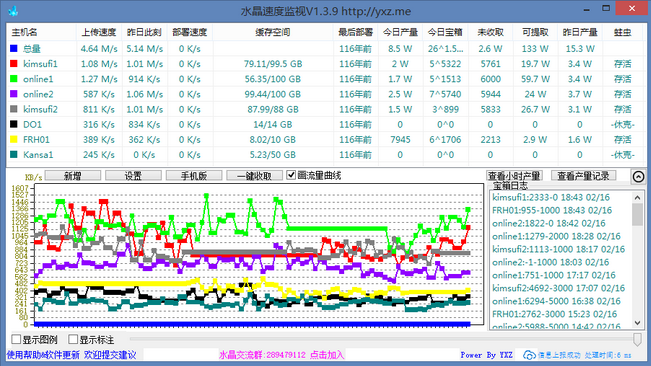Click the yellow FRH01 color square
The width and height of the screenshot is (651, 366).
(x=14, y=139)
